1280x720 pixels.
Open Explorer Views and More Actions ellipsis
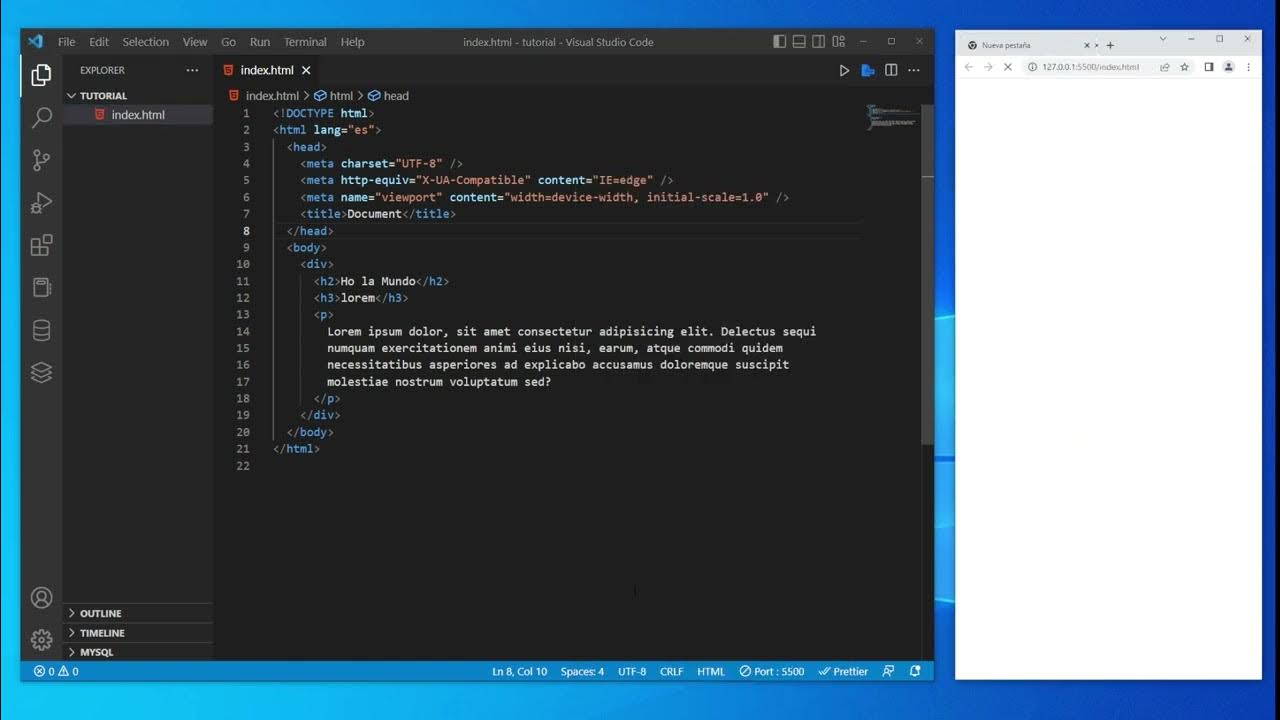[x=192, y=70]
